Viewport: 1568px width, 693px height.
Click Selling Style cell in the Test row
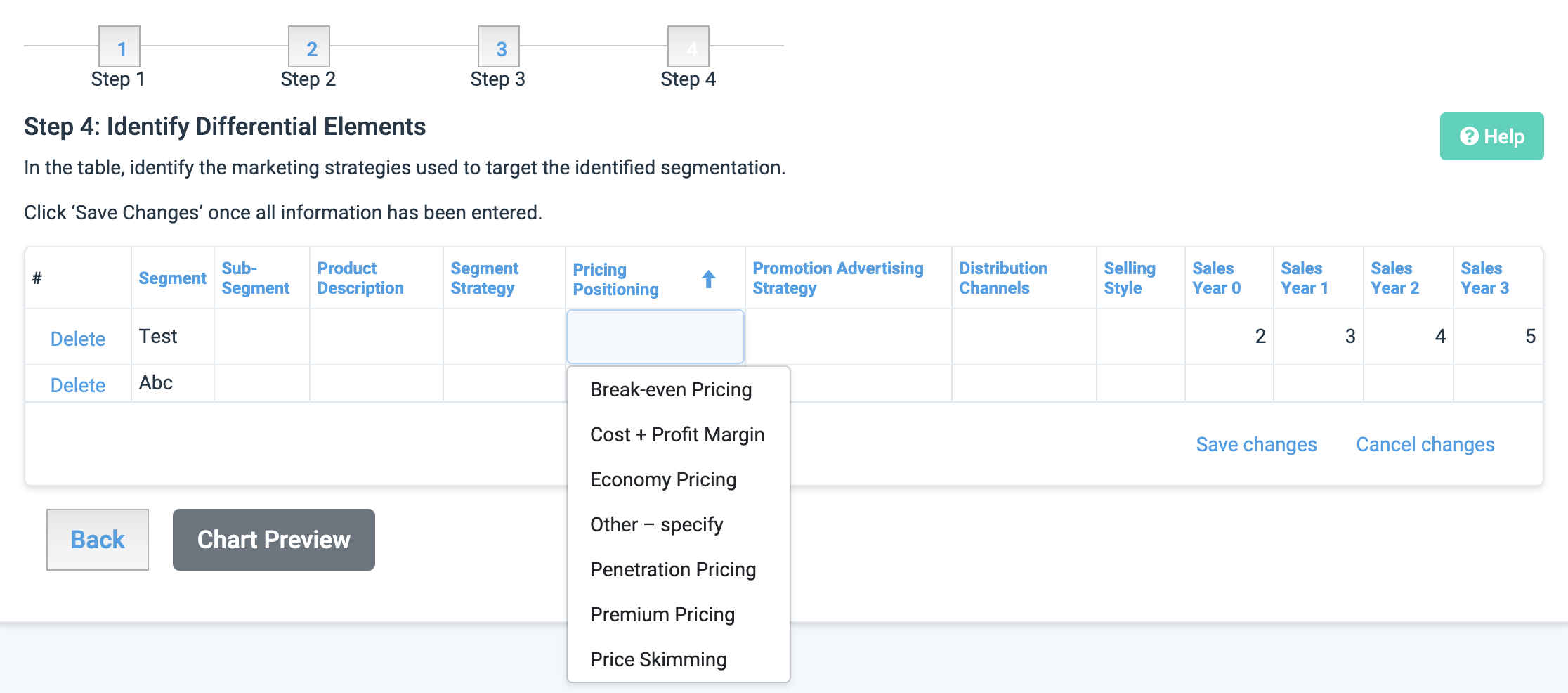1141,337
